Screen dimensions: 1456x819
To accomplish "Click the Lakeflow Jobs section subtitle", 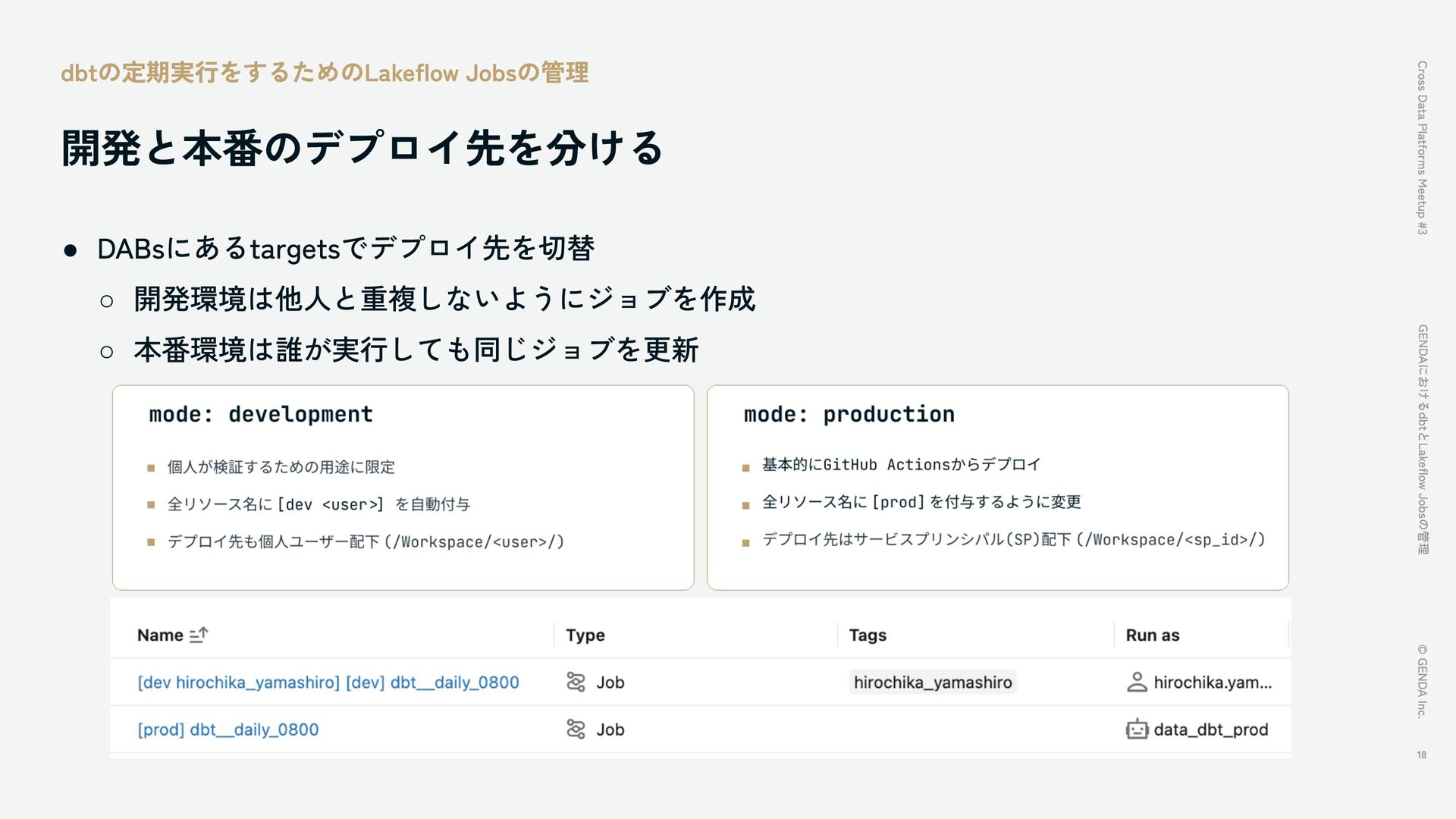I will click(325, 73).
